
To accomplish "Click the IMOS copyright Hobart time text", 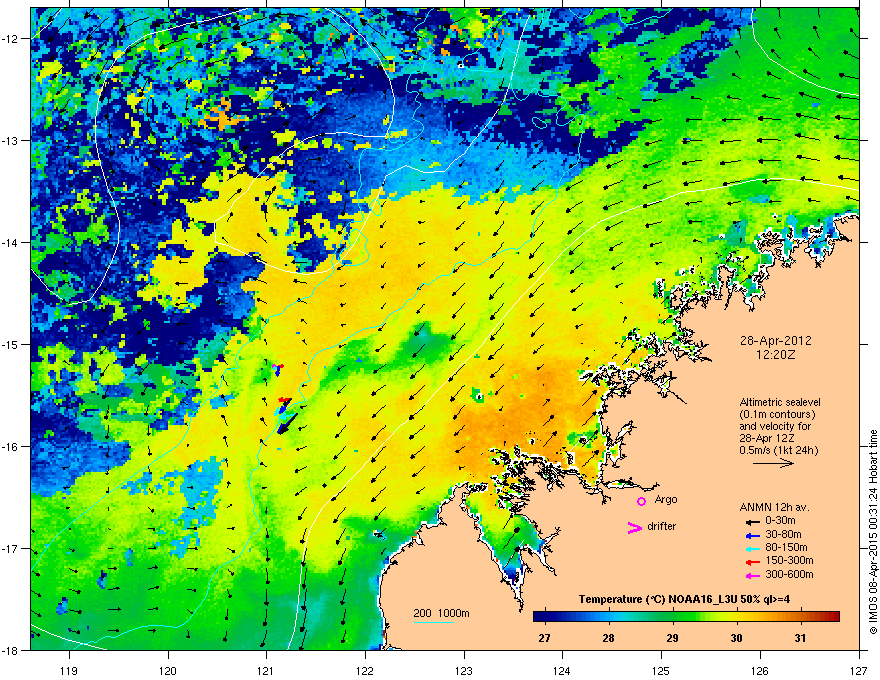I will (x=873, y=532).
